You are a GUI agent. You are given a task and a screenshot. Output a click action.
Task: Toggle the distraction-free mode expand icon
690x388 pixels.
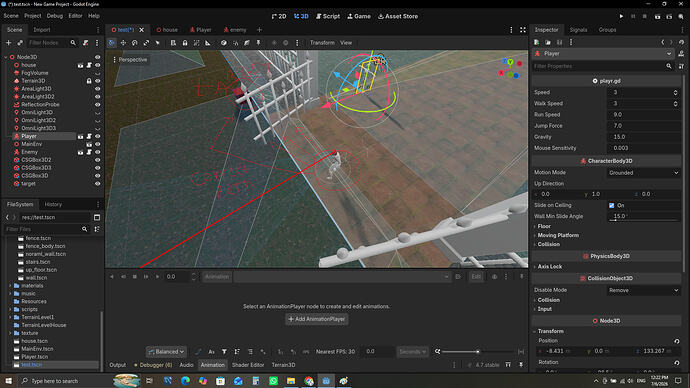pos(523,30)
